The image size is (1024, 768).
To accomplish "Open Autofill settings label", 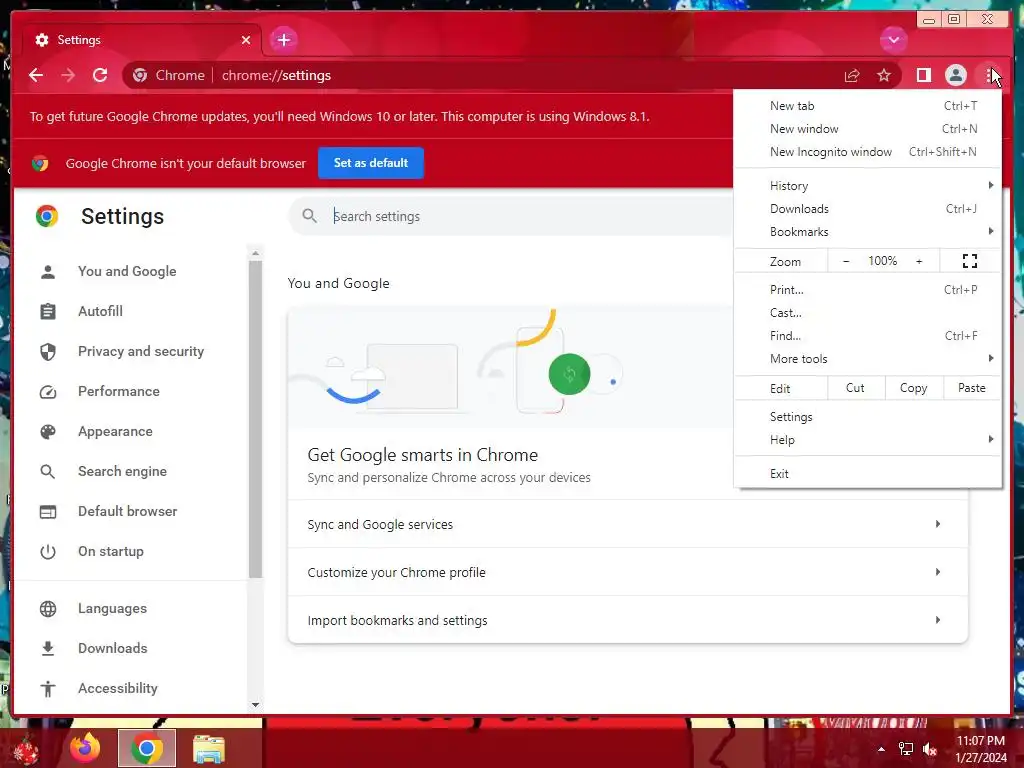I will click(101, 312).
